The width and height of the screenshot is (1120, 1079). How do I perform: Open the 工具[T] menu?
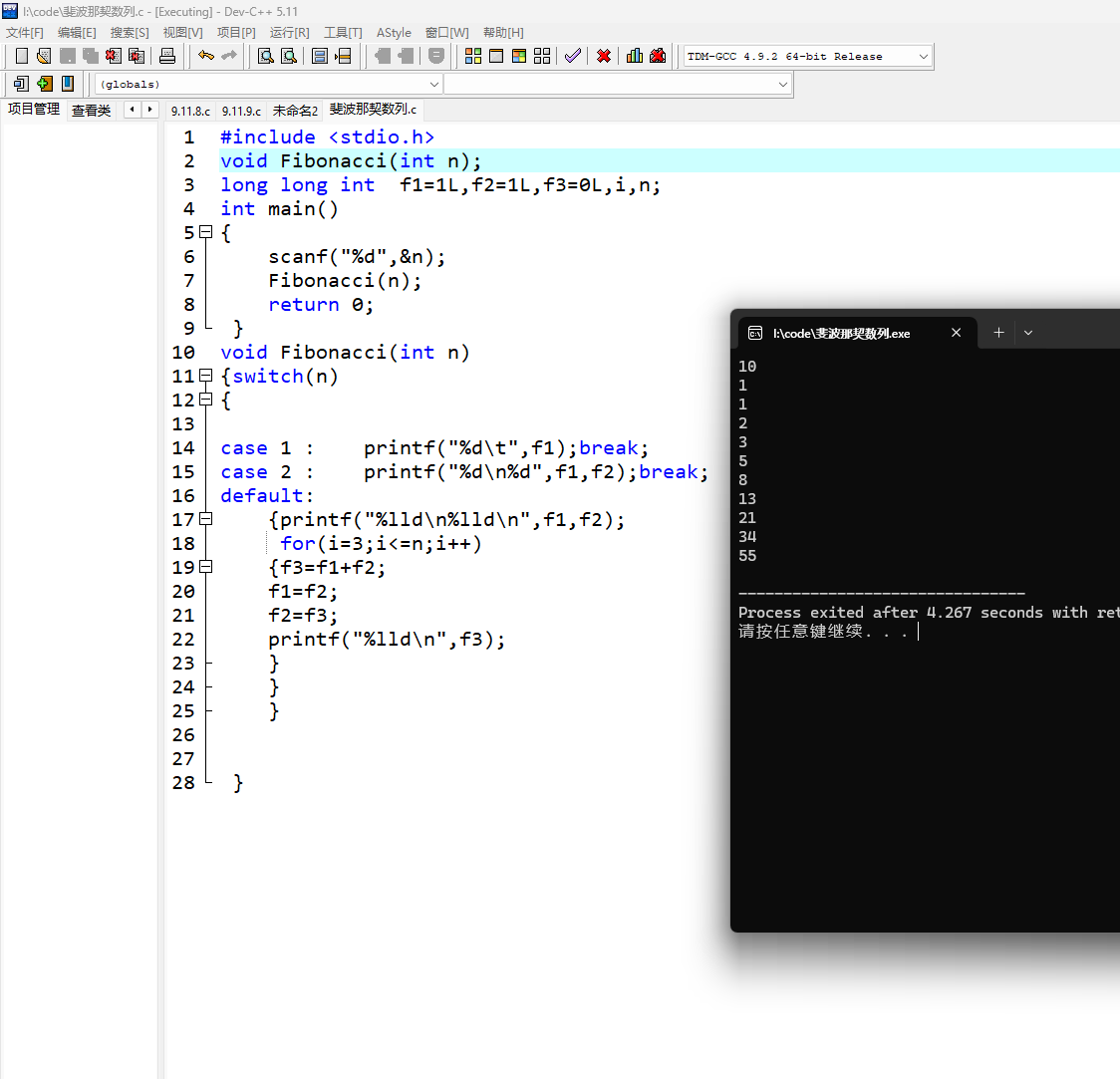[x=343, y=32]
